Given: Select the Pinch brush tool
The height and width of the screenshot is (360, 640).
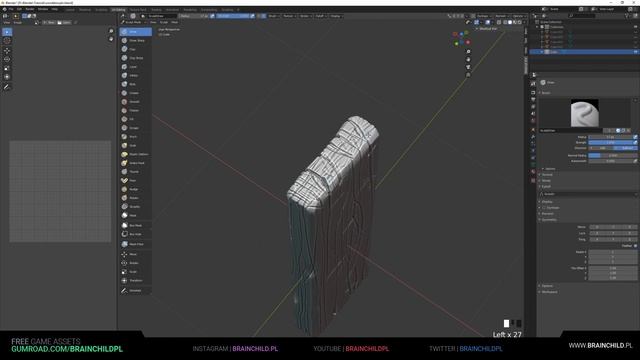Looking at the screenshot, I should pyautogui.click(x=136, y=137).
